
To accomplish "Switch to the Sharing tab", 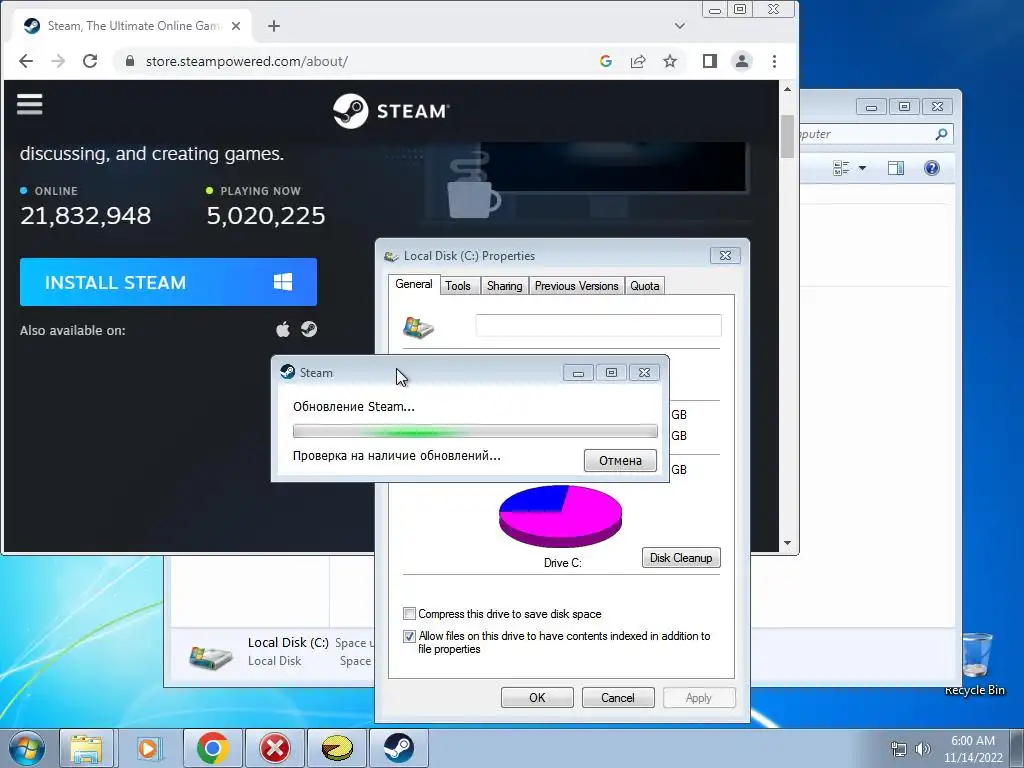I will point(504,286).
